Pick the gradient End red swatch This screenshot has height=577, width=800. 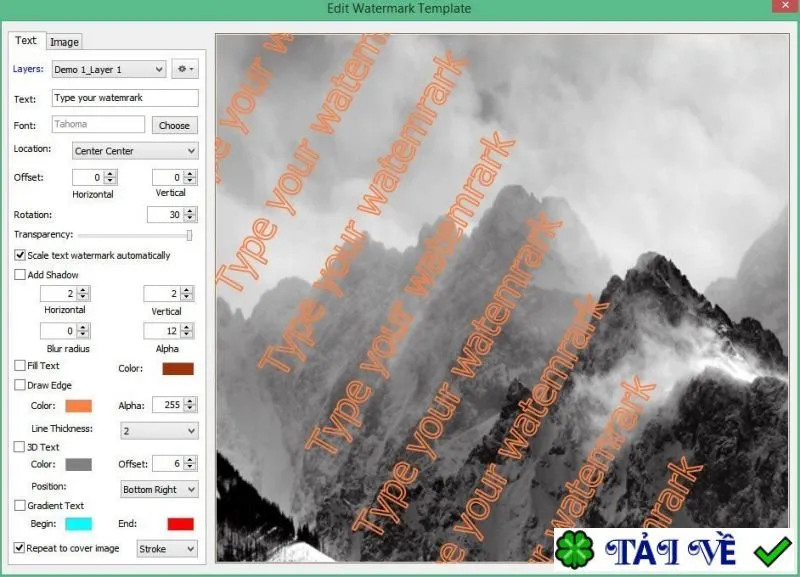tap(181, 524)
